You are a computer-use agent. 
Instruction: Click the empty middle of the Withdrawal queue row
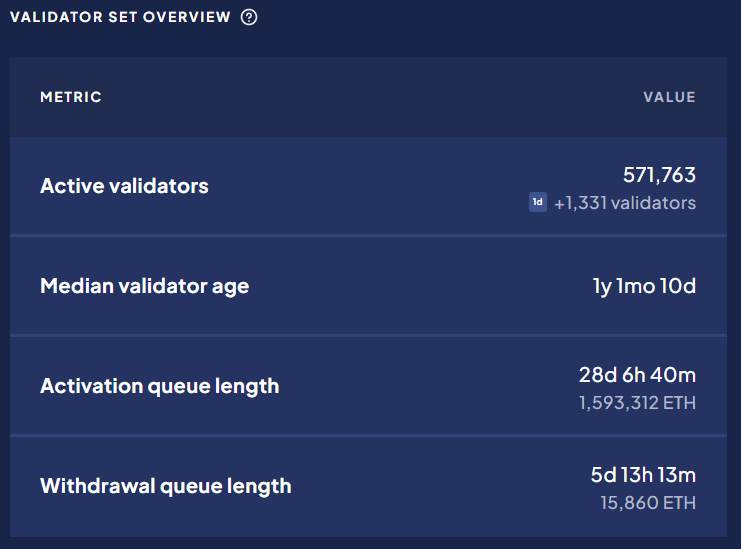[439, 487]
